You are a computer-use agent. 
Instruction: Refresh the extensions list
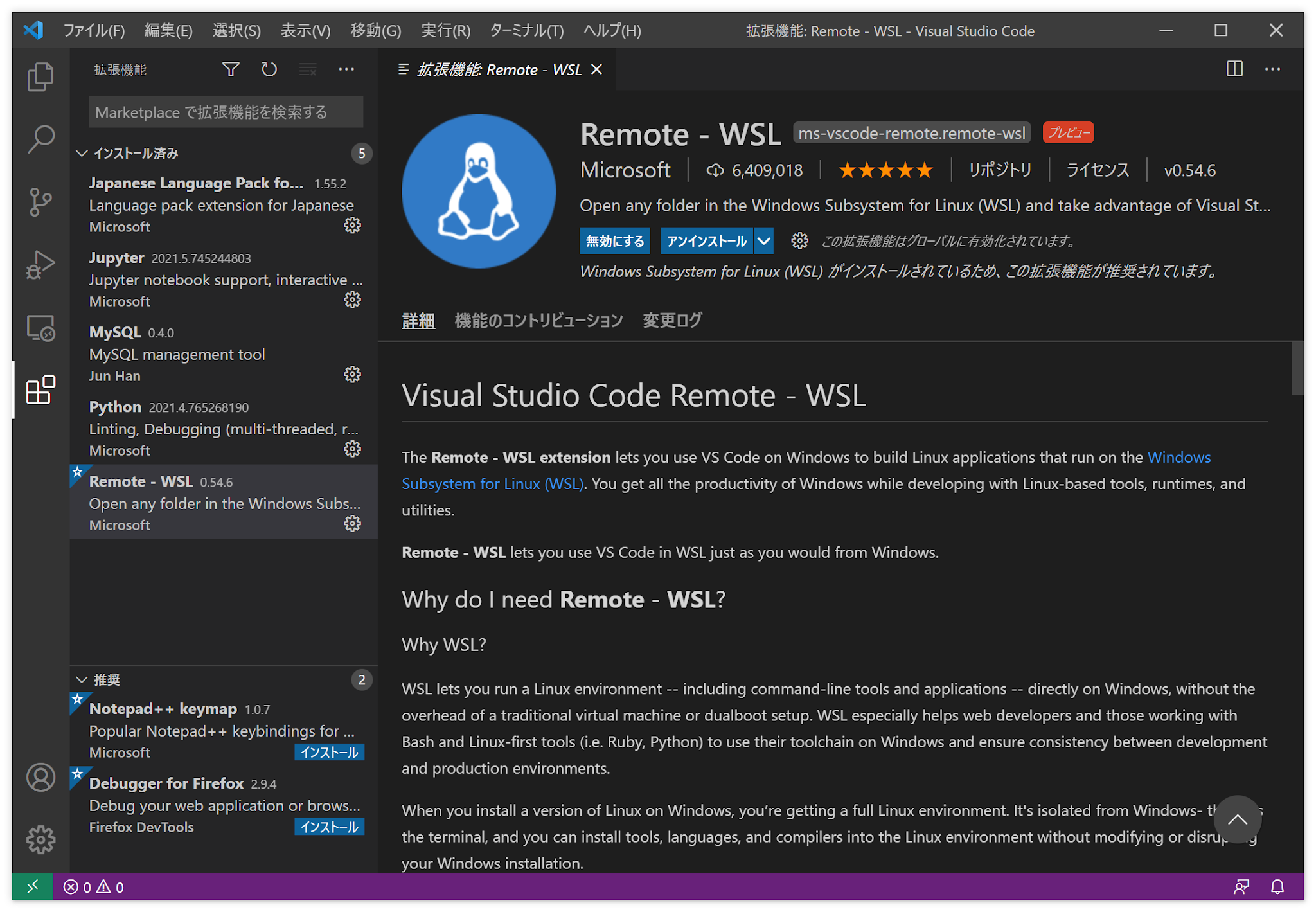pyautogui.click(x=269, y=69)
